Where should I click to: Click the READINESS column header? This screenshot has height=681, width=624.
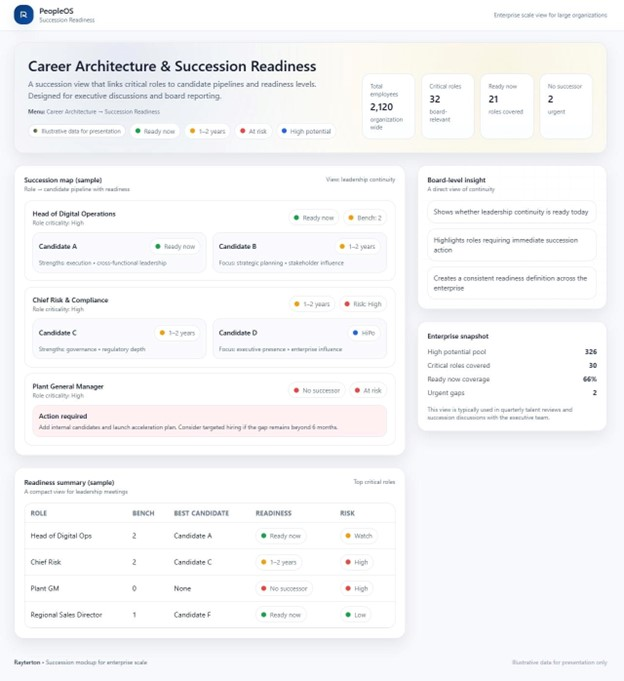273,513
